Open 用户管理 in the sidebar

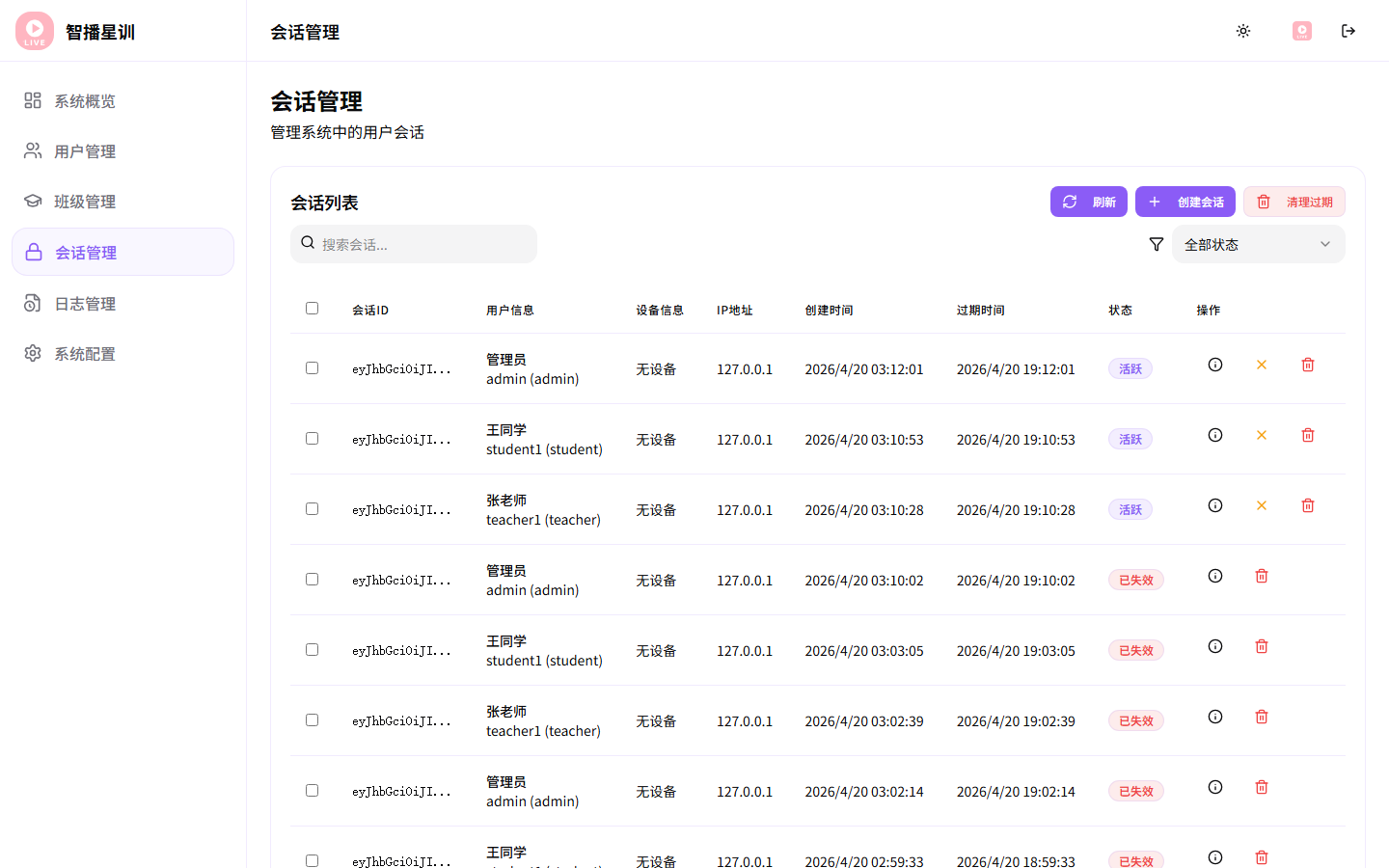123,151
